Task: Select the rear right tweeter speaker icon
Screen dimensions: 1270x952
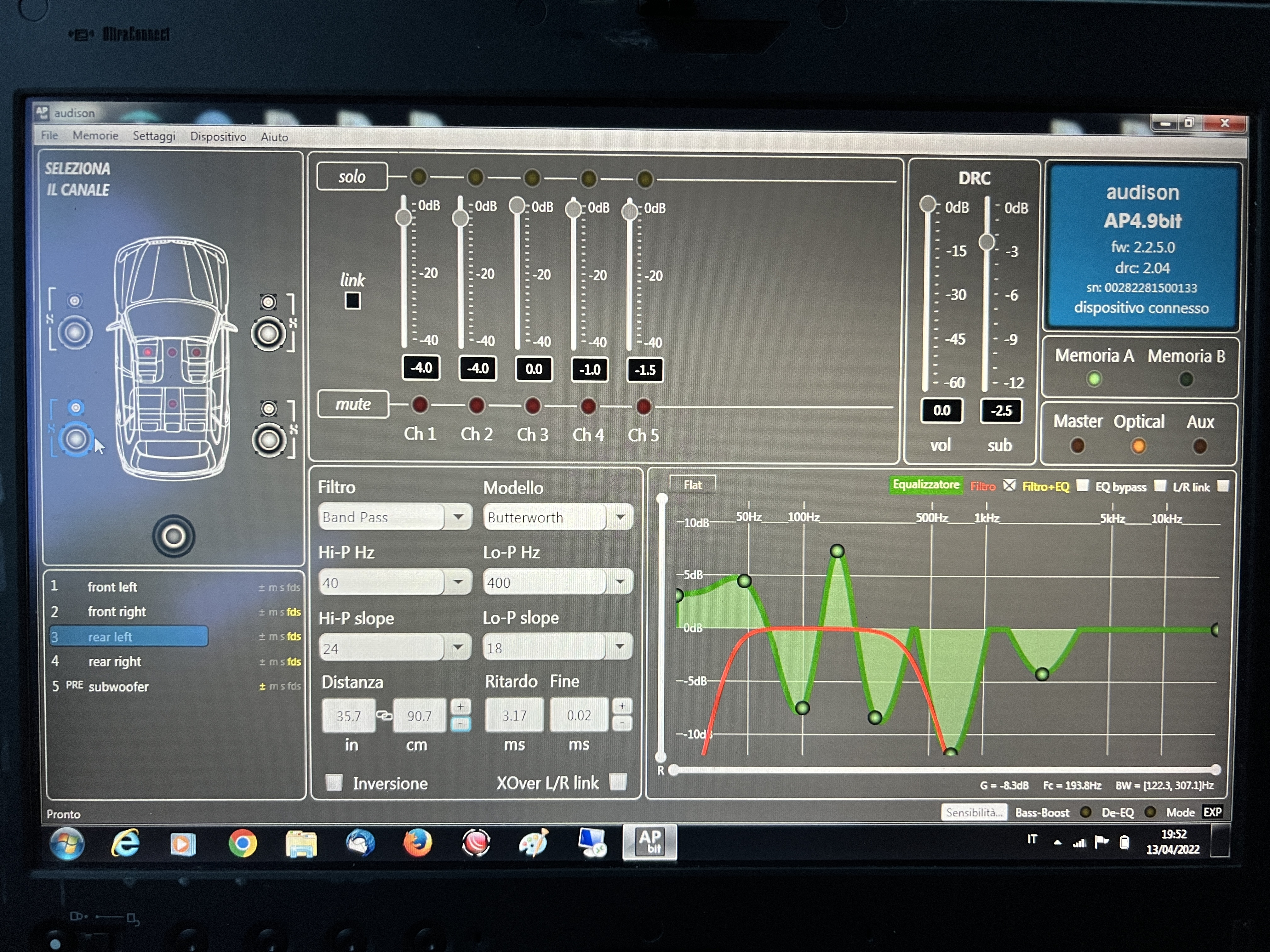Action: (x=269, y=409)
